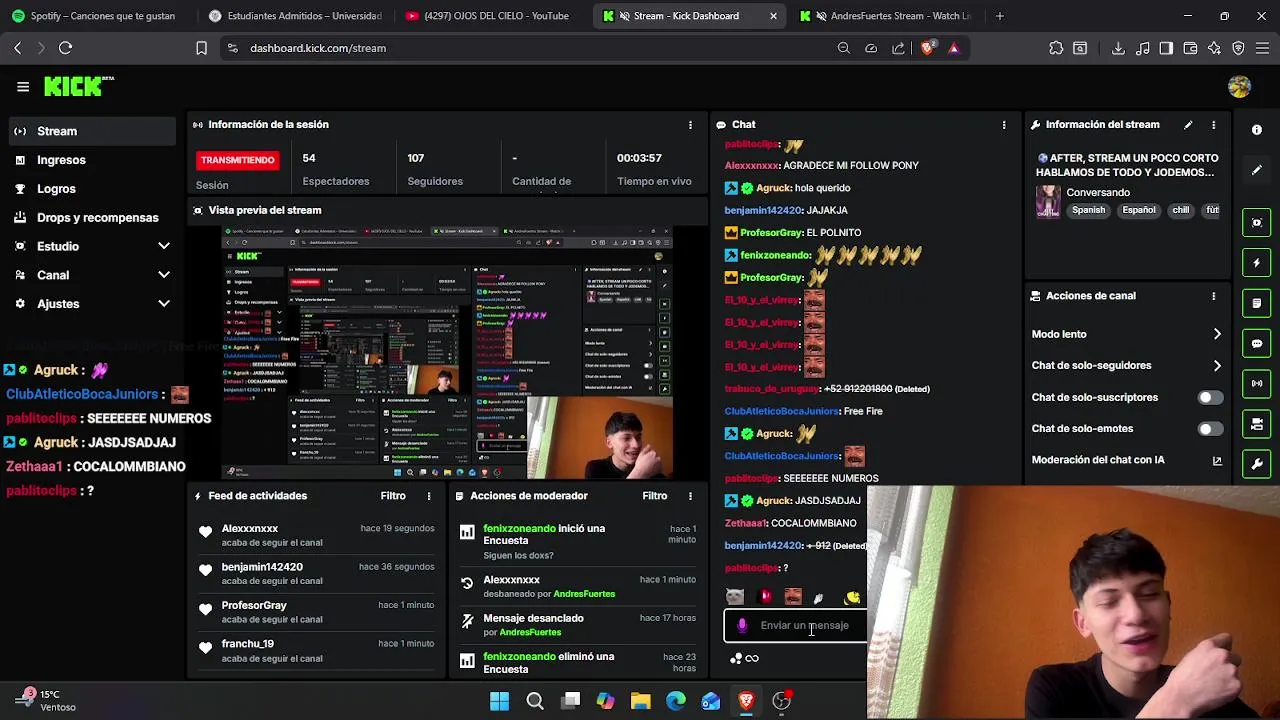Open Chat de solo-seguidores options arrow
Viewport: 1280px width, 720px height.
coord(1217,366)
